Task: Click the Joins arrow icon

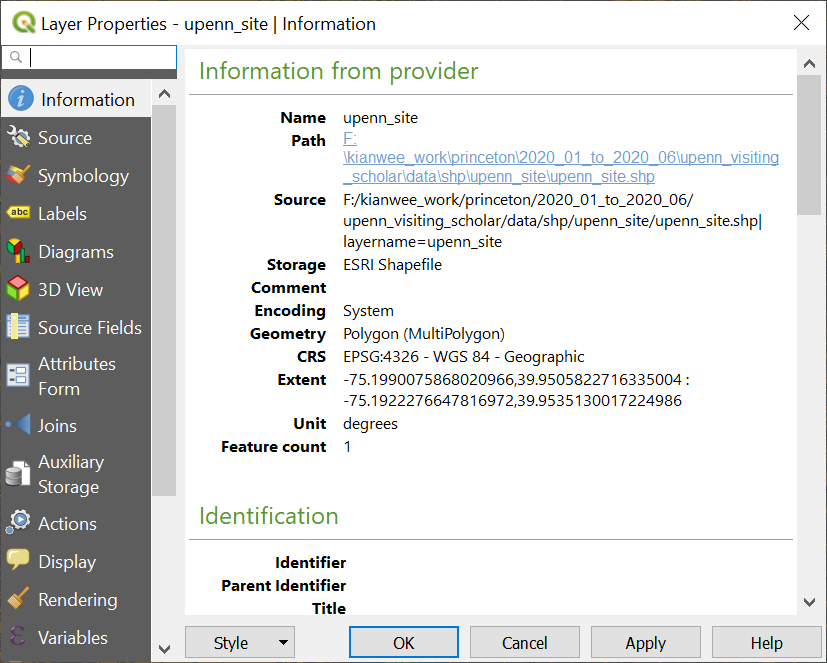Action: pos(18,425)
